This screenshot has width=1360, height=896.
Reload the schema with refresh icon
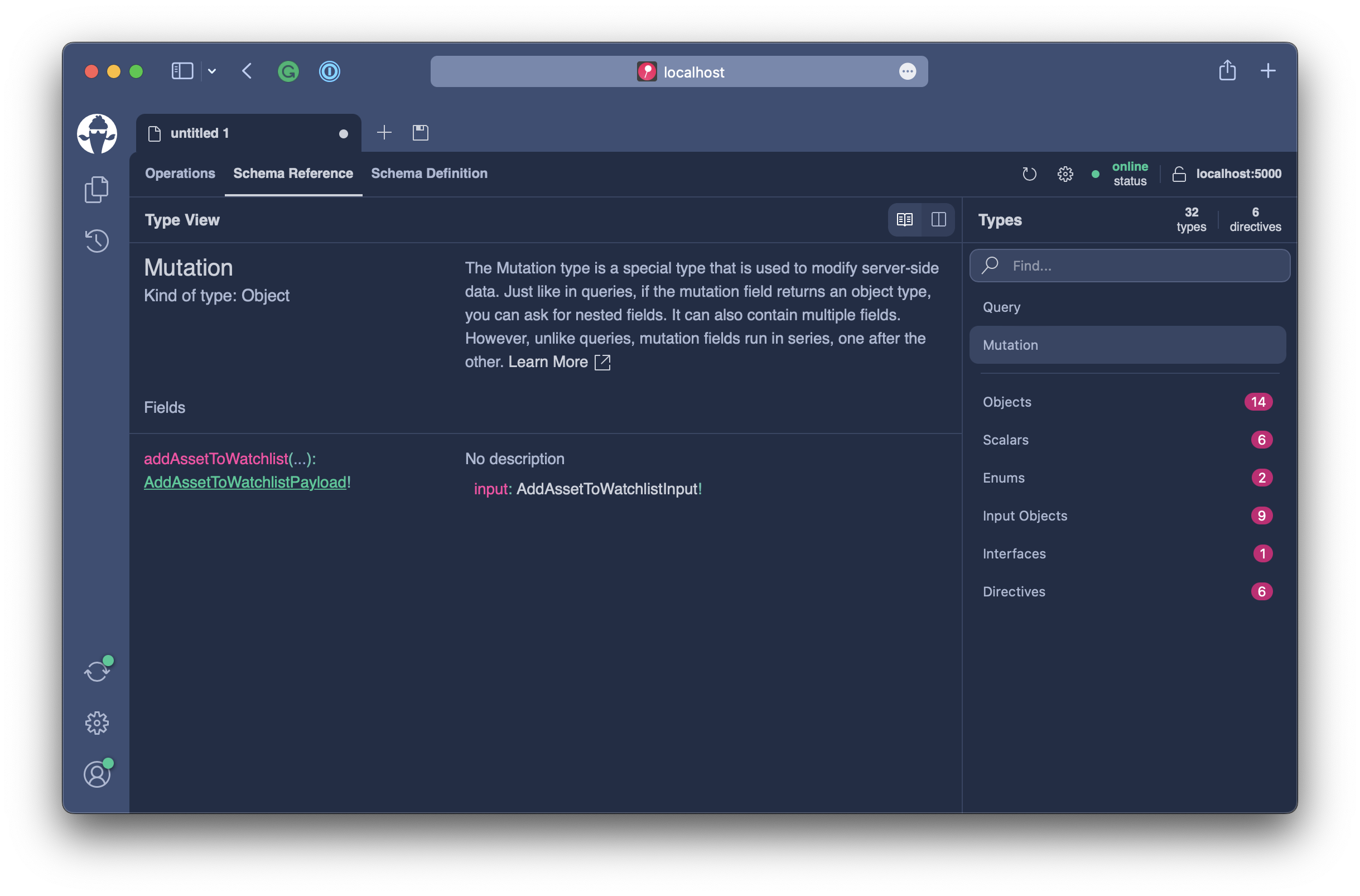coord(1029,174)
